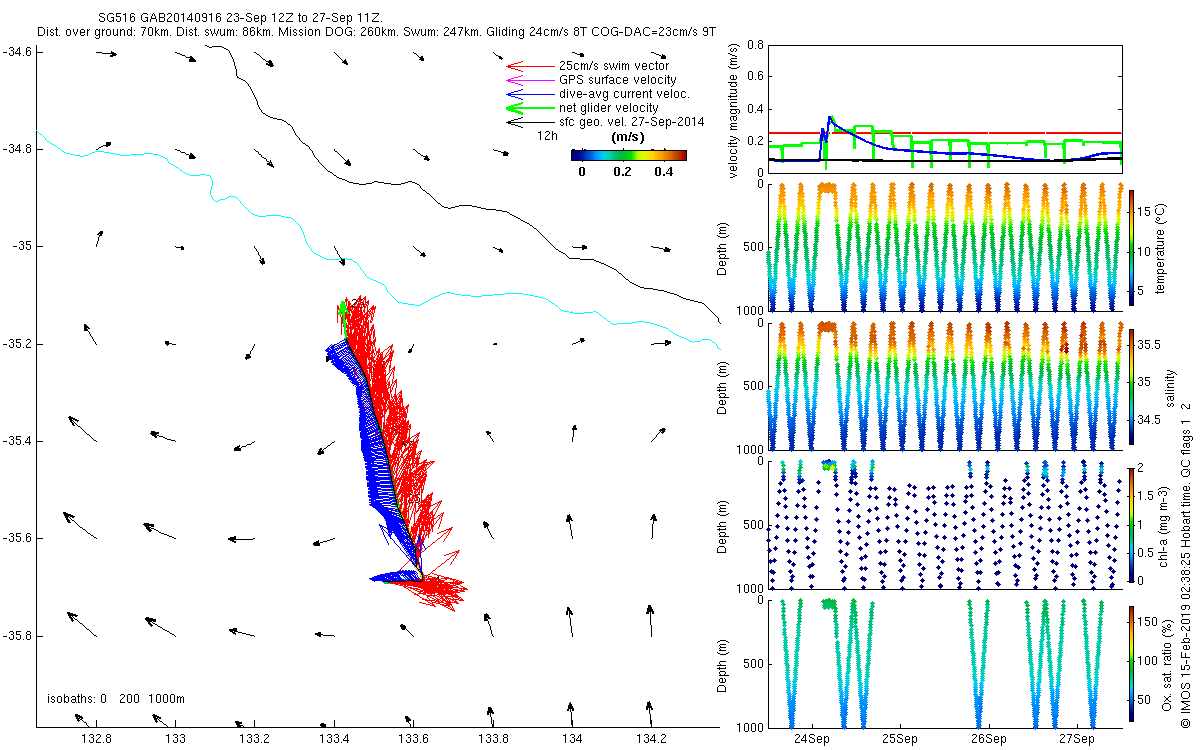This screenshot has height=750, width=1200.
Task: Click the blue dive-avg current legend arrow
Action: click(x=529, y=94)
